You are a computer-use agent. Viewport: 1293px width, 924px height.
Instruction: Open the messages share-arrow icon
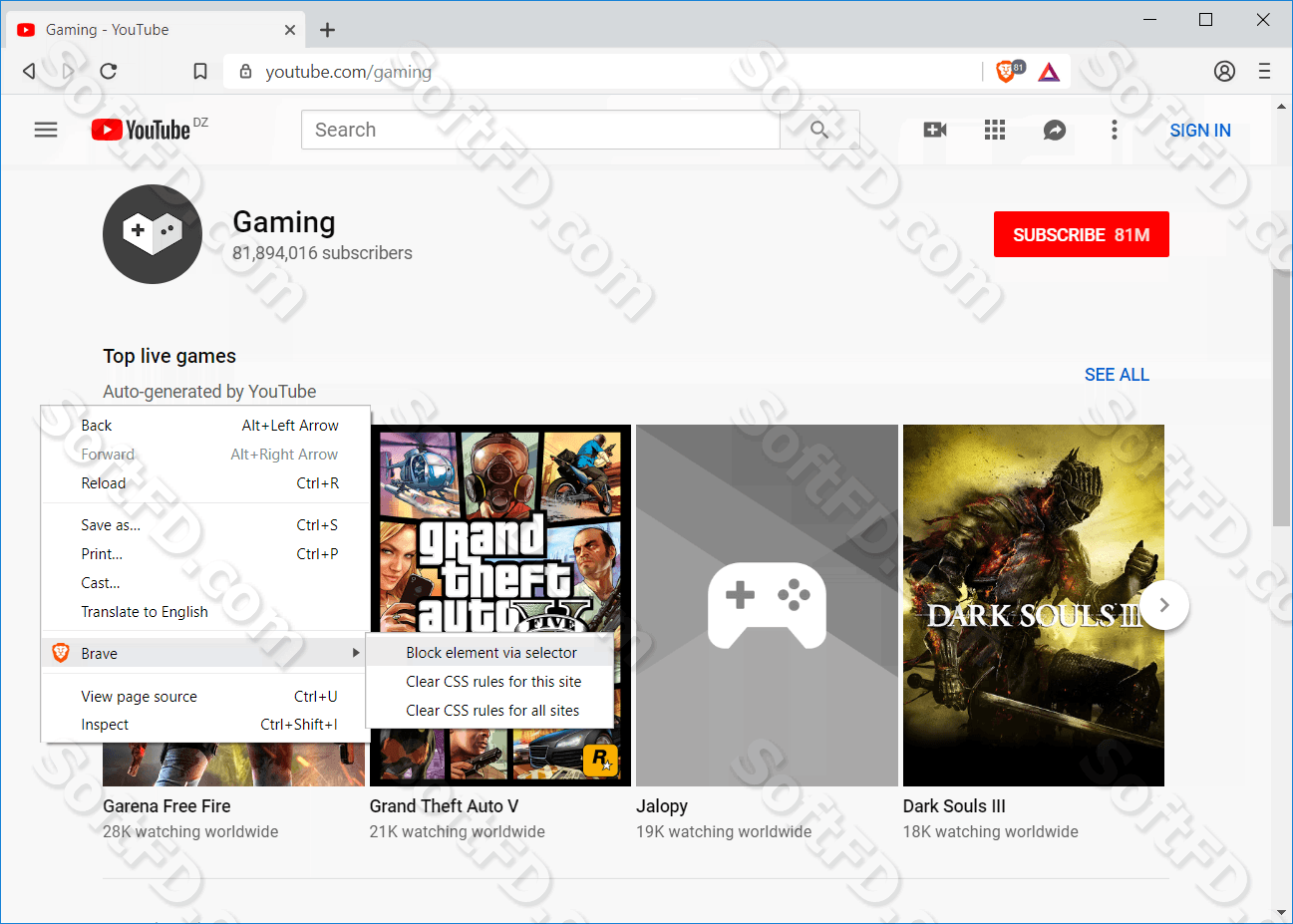[x=1055, y=130]
